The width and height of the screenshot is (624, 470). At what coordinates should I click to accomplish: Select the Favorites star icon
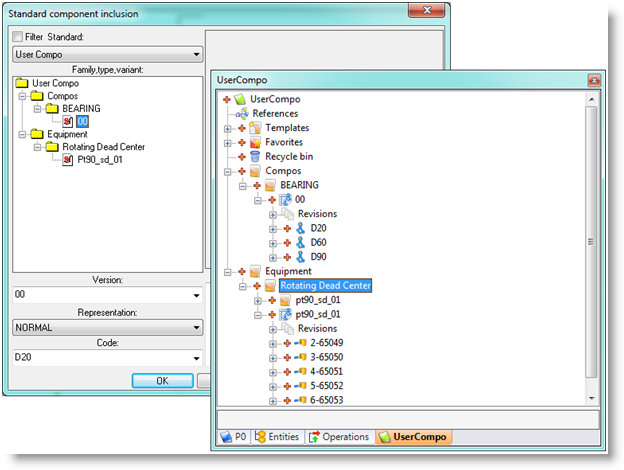(x=255, y=143)
